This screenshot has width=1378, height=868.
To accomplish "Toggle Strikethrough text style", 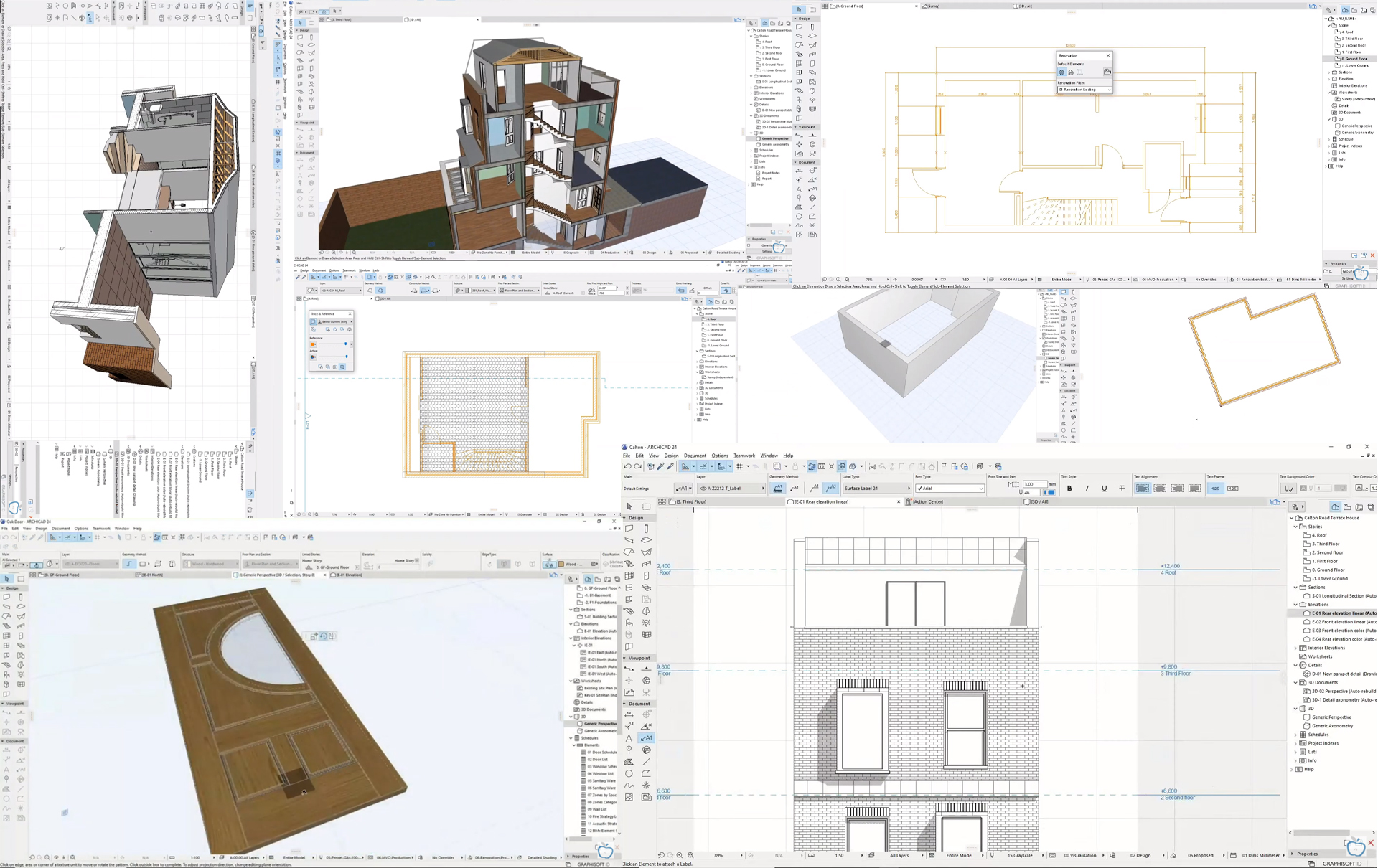I will (x=1122, y=489).
